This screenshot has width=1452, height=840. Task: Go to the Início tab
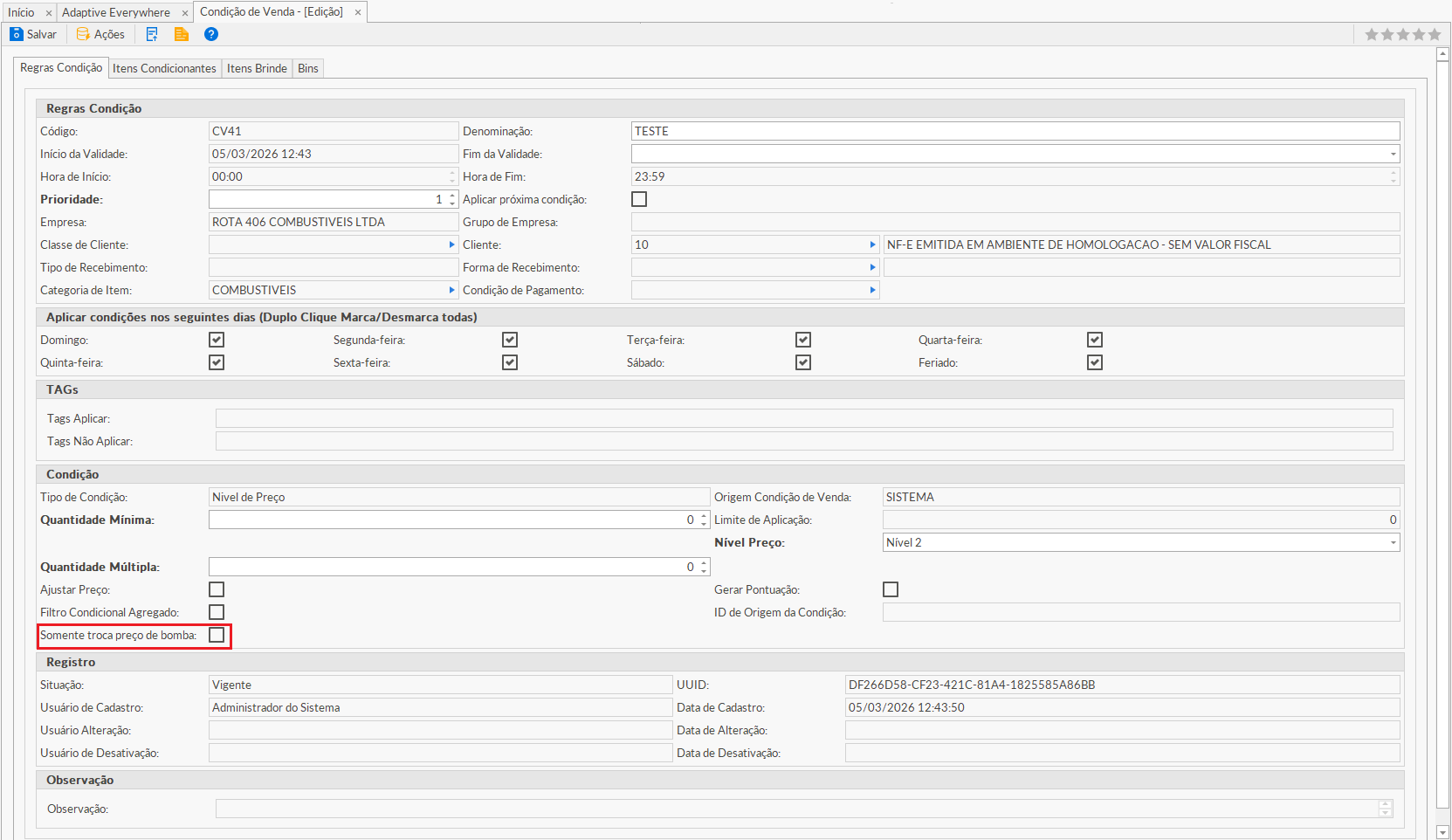[x=21, y=12]
